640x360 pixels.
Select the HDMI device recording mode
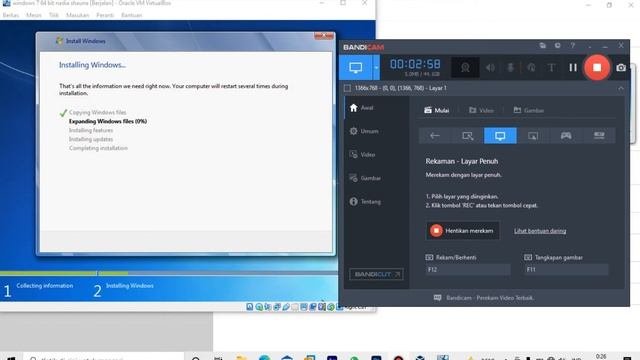pyautogui.click(x=599, y=136)
